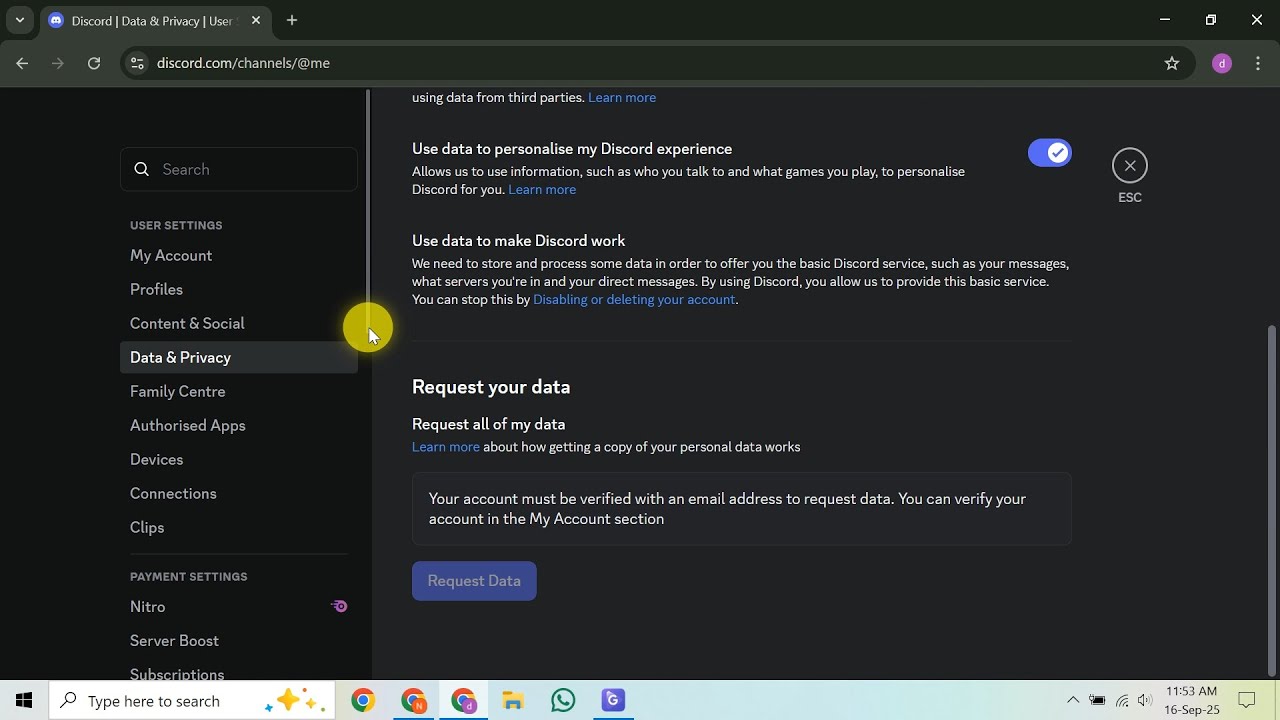Click the volume speaker tray icon
Image resolution: width=1280 pixels, height=720 pixels.
point(1145,701)
